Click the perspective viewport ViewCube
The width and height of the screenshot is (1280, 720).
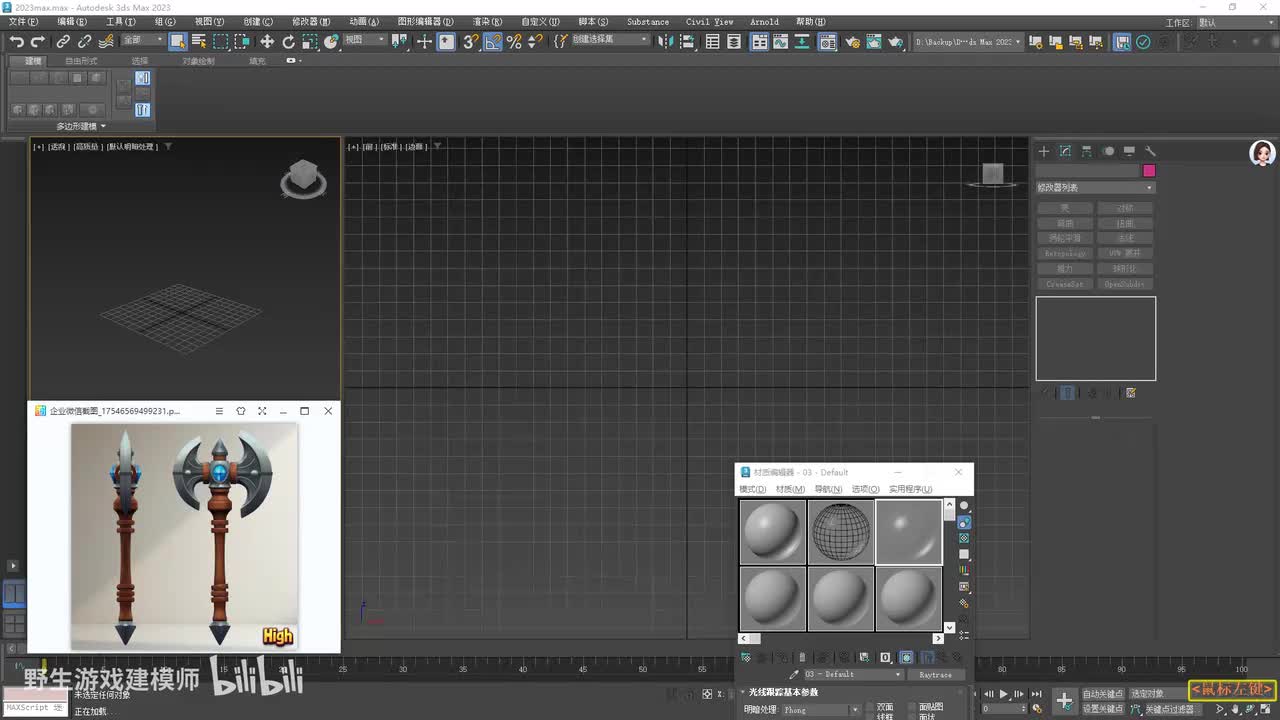pos(303,180)
